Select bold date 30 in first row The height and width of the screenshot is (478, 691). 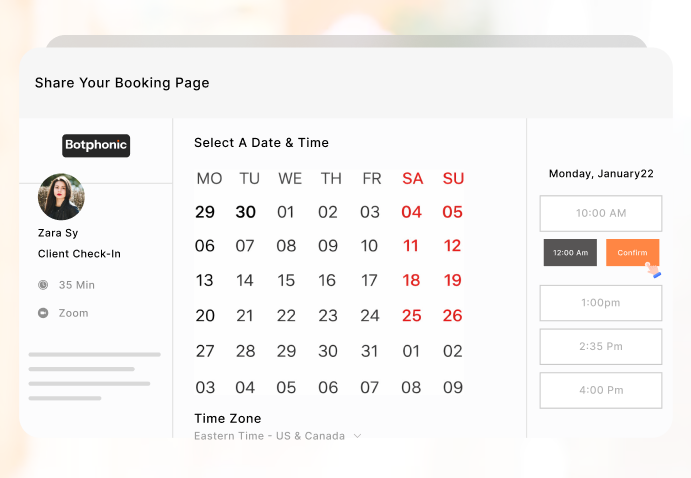pos(245,212)
